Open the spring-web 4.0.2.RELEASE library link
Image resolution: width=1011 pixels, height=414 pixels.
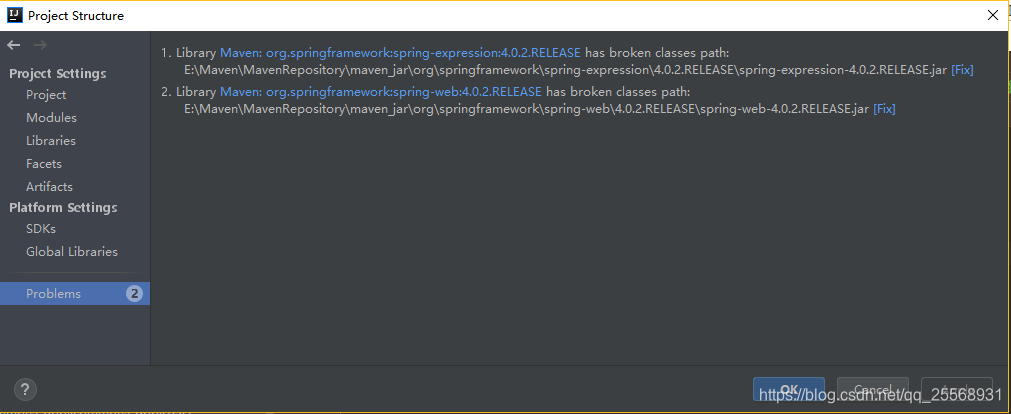(381, 92)
